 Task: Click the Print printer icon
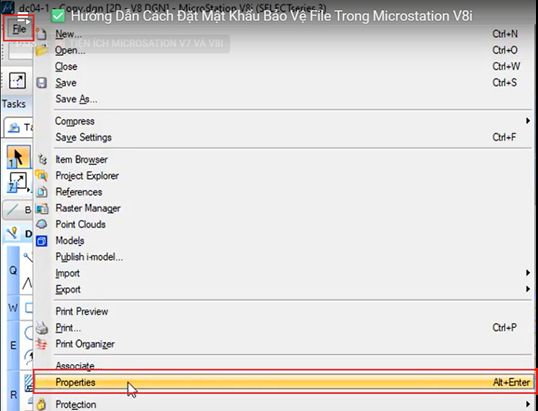click(42, 328)
